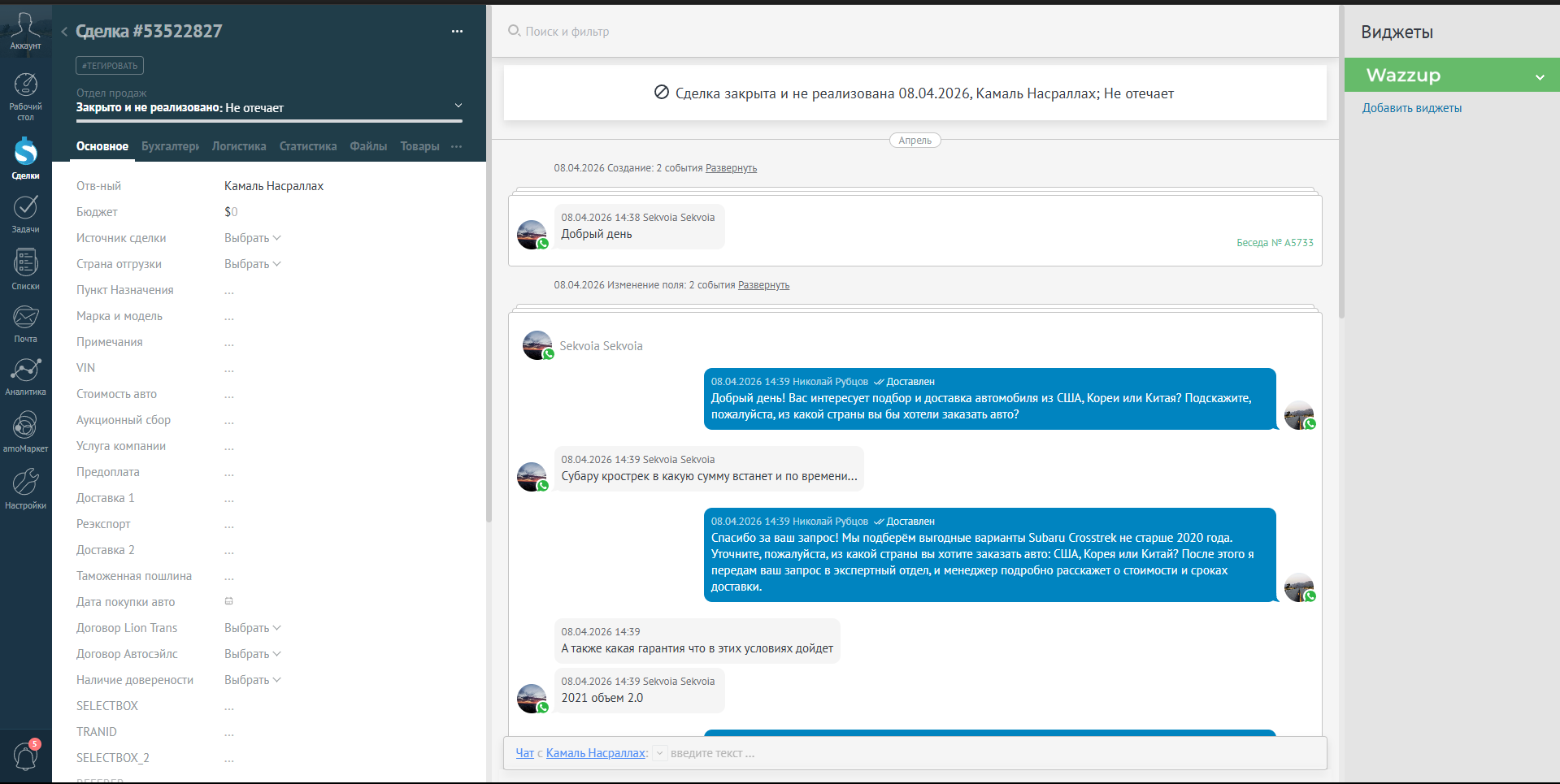
Task: Click the Бюджет $0 value field
Action: [x=231, y=212]
